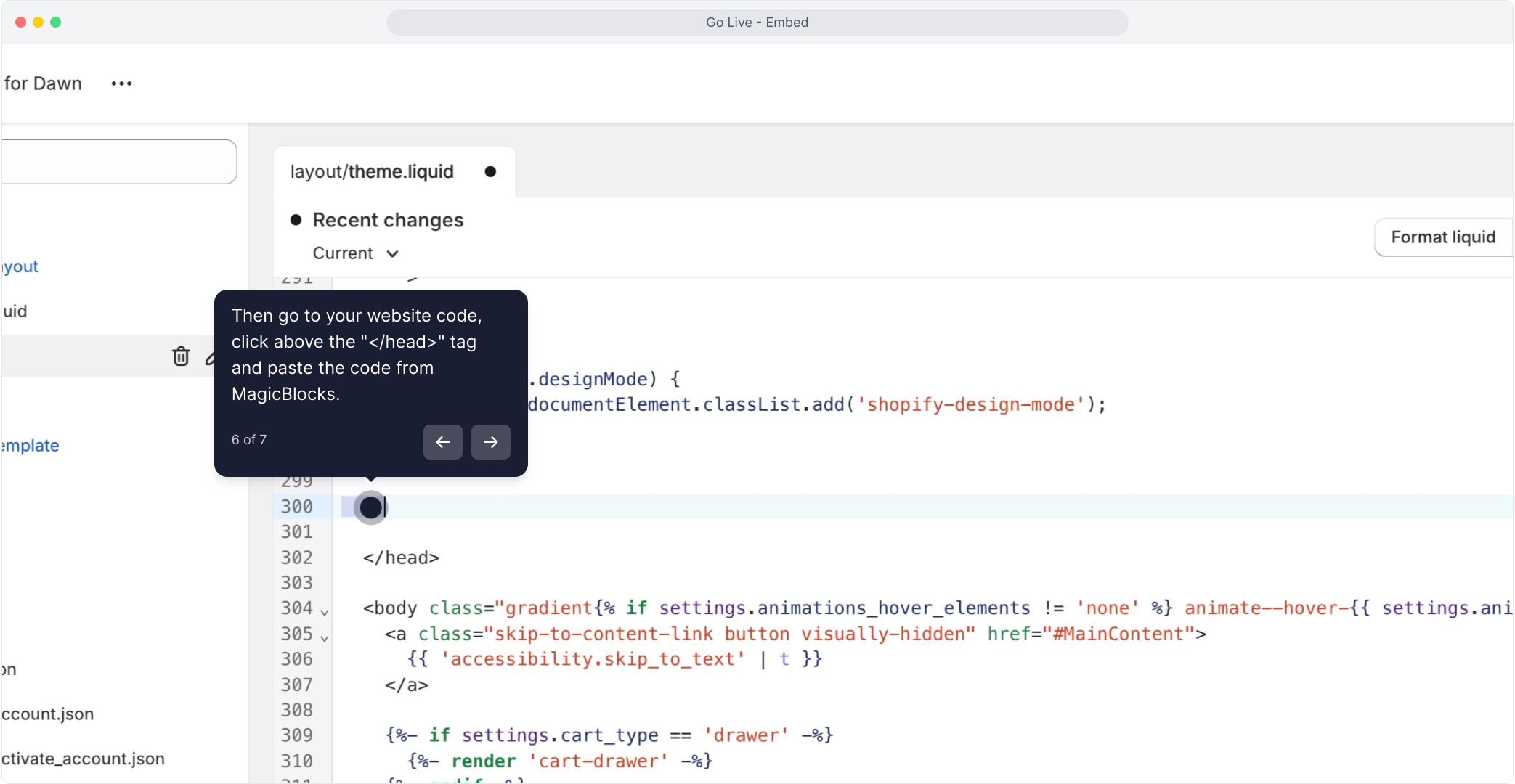This screenshot has width=1515, height=784.
Task: Open the partial Template folder link
Action: 30,446
